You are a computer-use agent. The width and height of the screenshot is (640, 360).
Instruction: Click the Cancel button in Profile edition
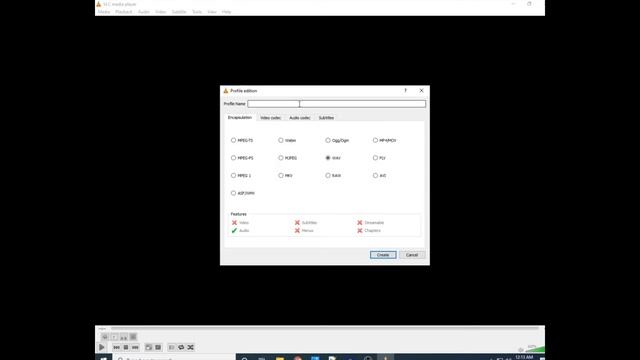point(412,255)
